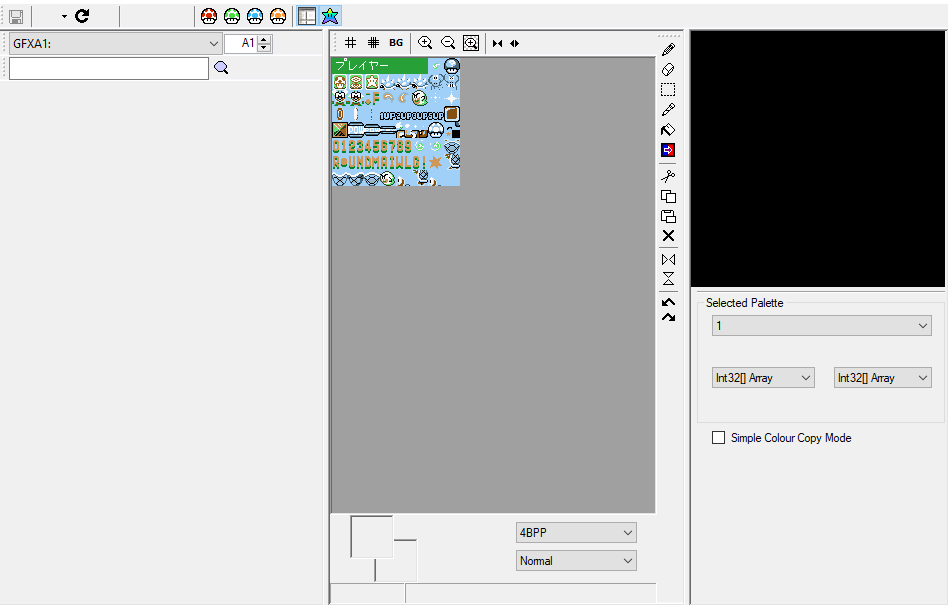Image resolution: width=948 pixels, height=605 pixels.
Task: Open the right Int32[] Array dropdown
Action: tap(883, 378)
